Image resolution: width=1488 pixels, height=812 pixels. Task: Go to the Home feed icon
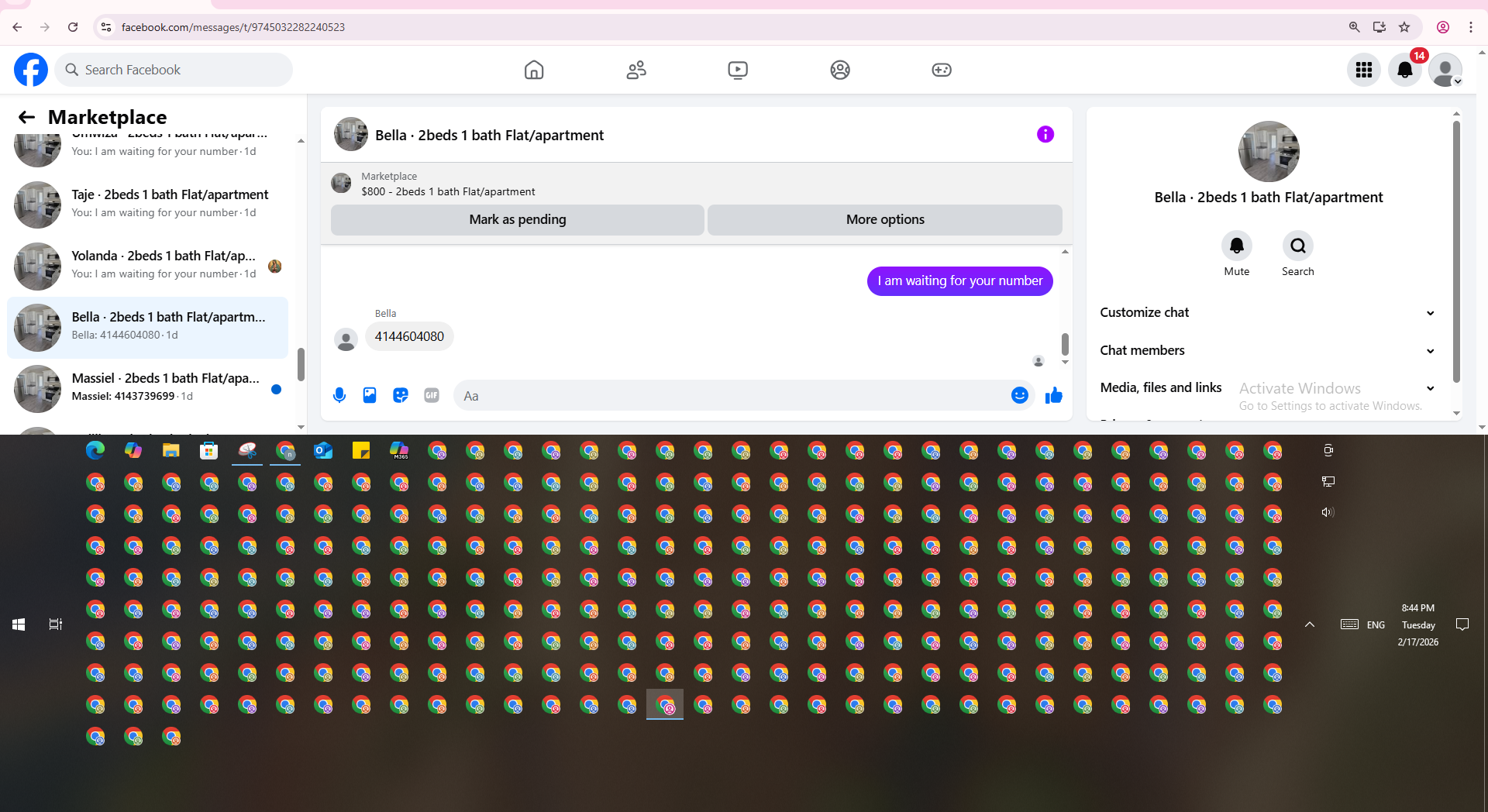click(x=534, y=70)
